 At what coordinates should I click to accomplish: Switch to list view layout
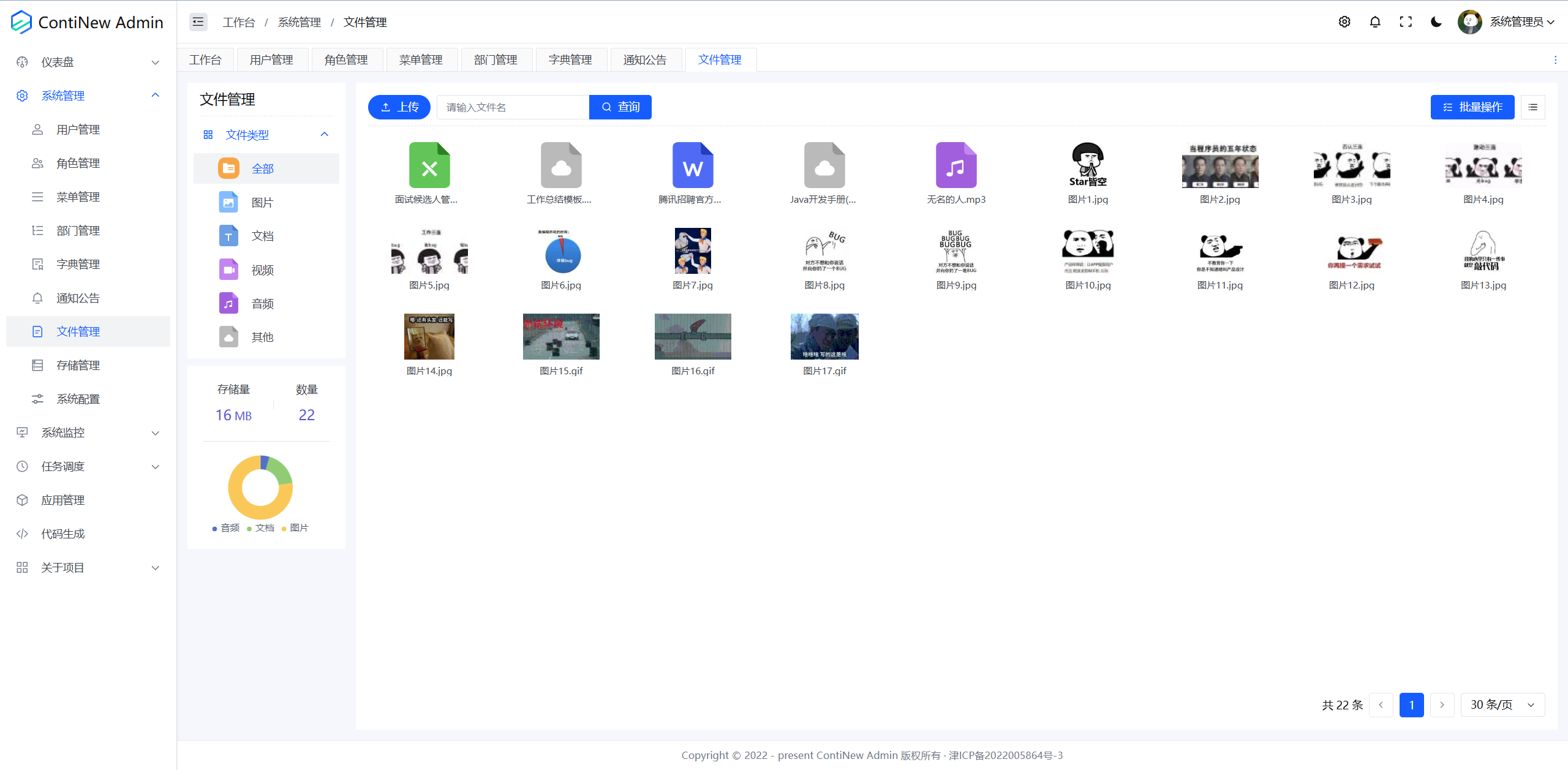click(1532, 107)
